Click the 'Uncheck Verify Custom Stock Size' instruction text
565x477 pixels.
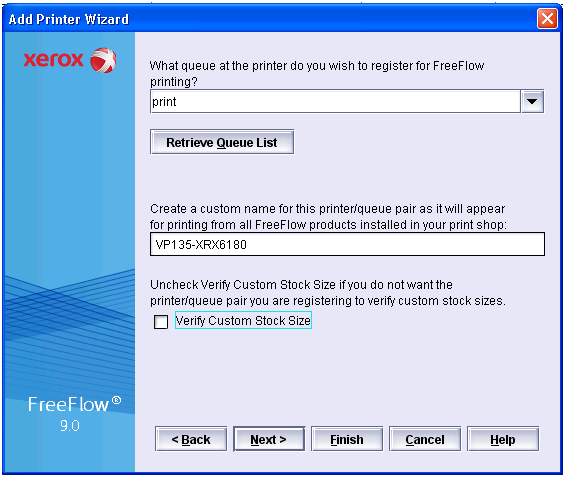click(328, 293)
